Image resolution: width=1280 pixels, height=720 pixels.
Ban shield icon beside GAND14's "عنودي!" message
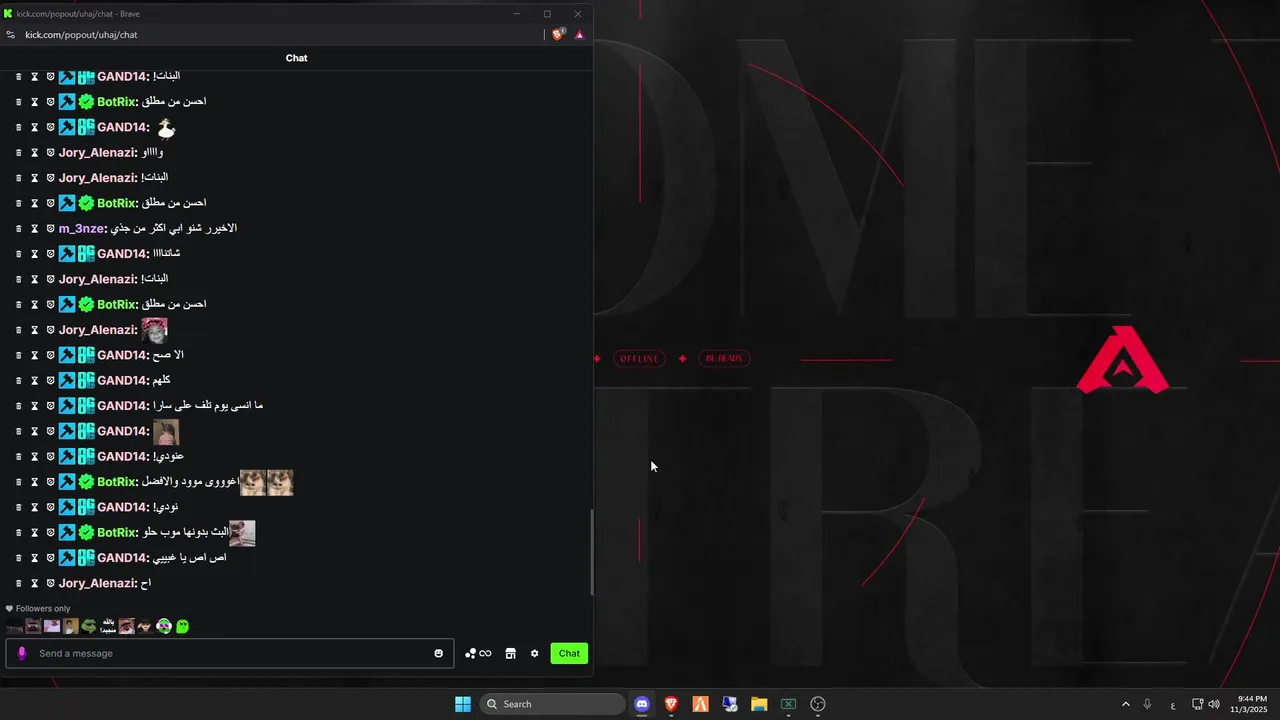point(50,457)
